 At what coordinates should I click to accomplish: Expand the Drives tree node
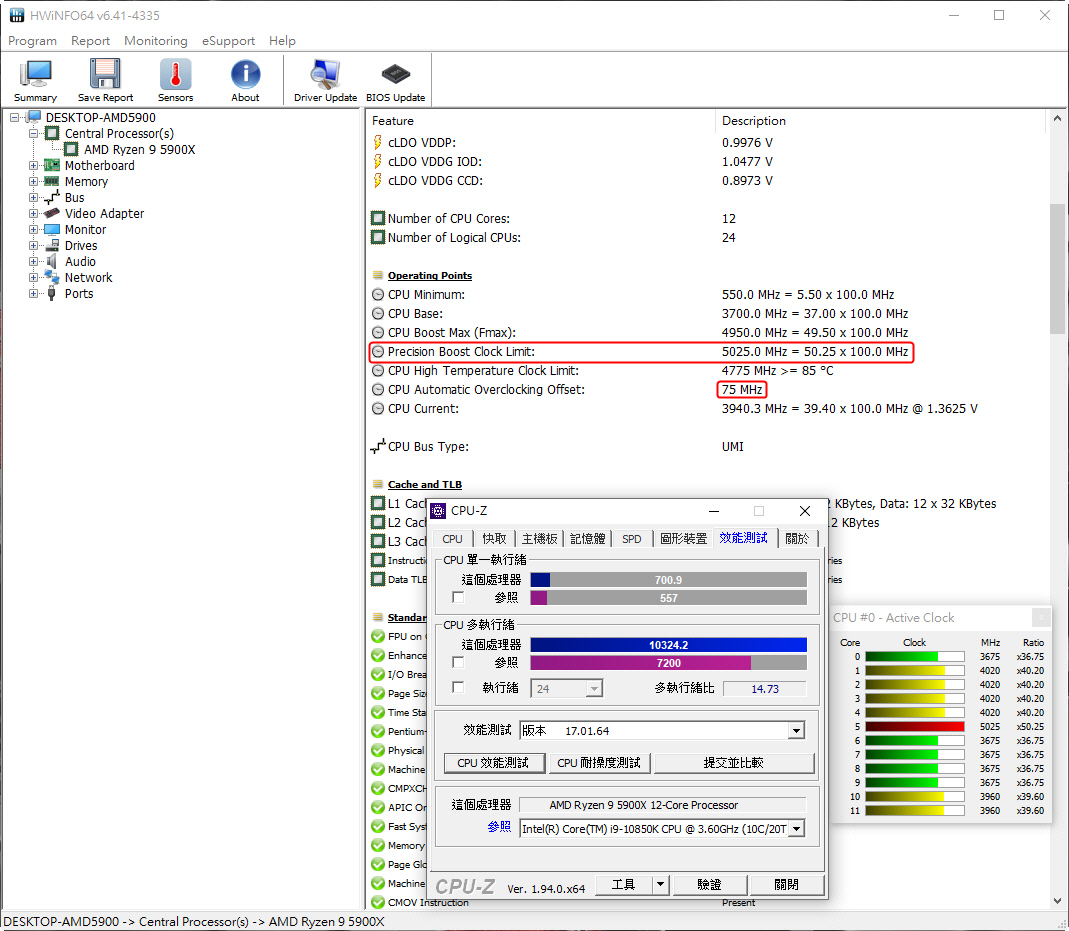[33, 245]
